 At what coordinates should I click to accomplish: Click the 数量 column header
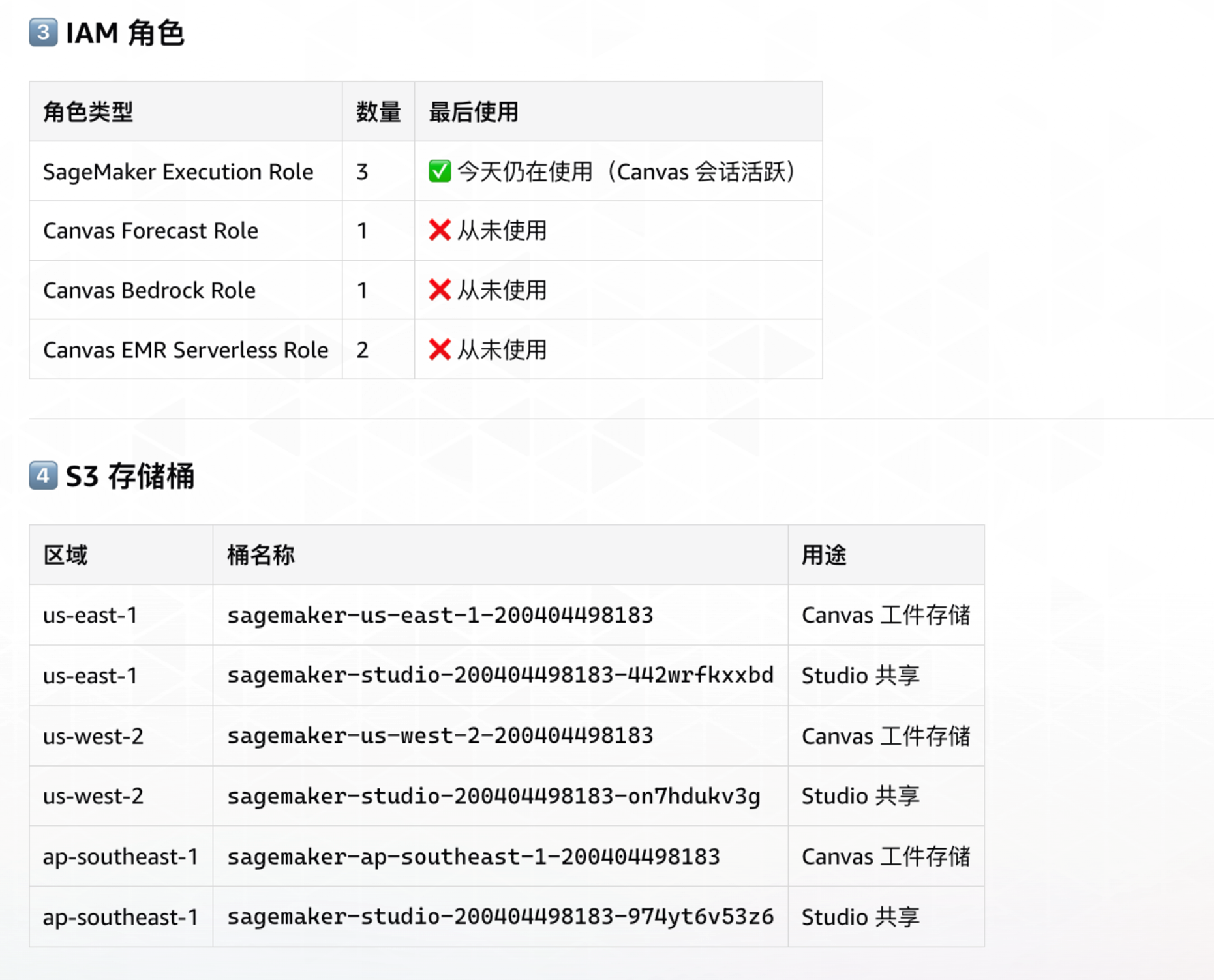[378, 111]
